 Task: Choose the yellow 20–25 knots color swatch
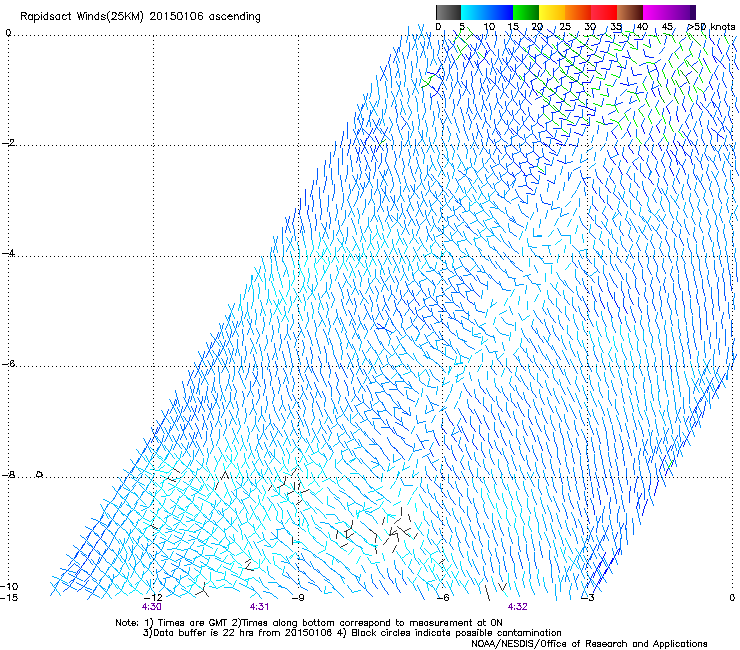pyautogui.click(x=552, y=12)
